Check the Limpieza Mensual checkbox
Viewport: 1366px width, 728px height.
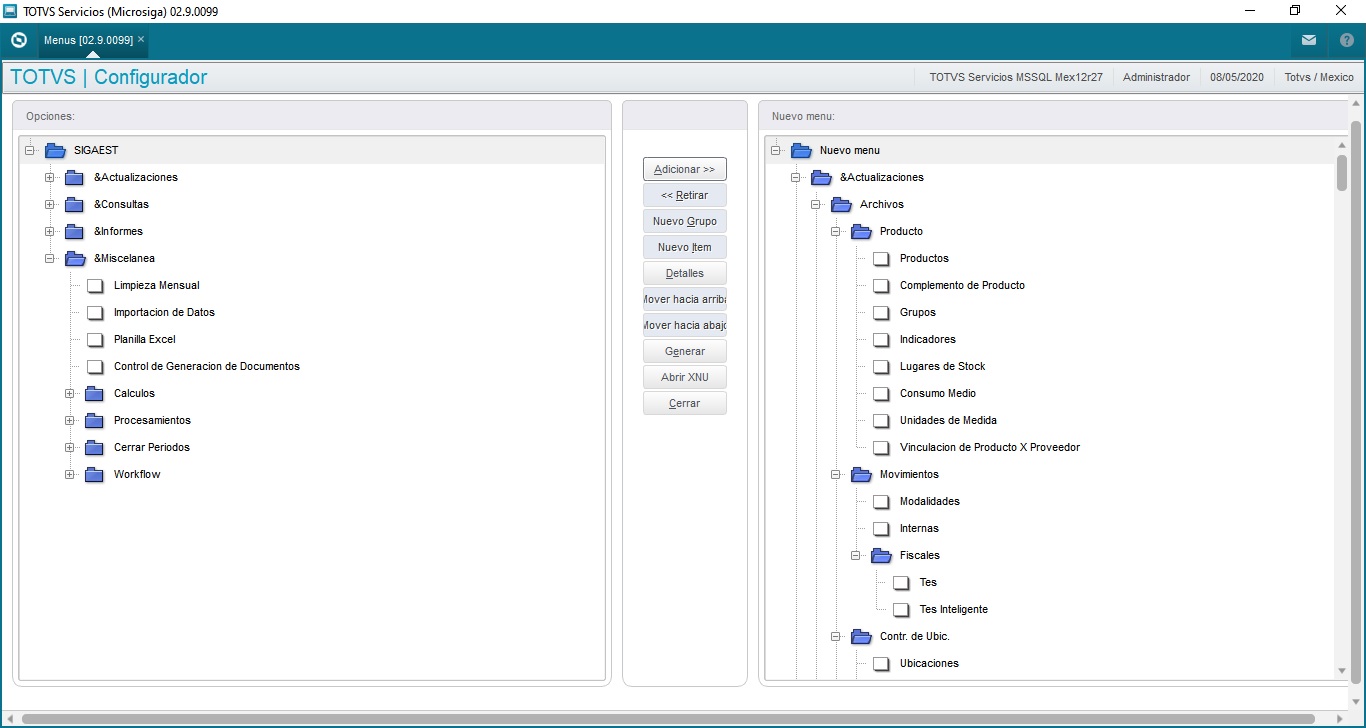click(x=95, y=285)
